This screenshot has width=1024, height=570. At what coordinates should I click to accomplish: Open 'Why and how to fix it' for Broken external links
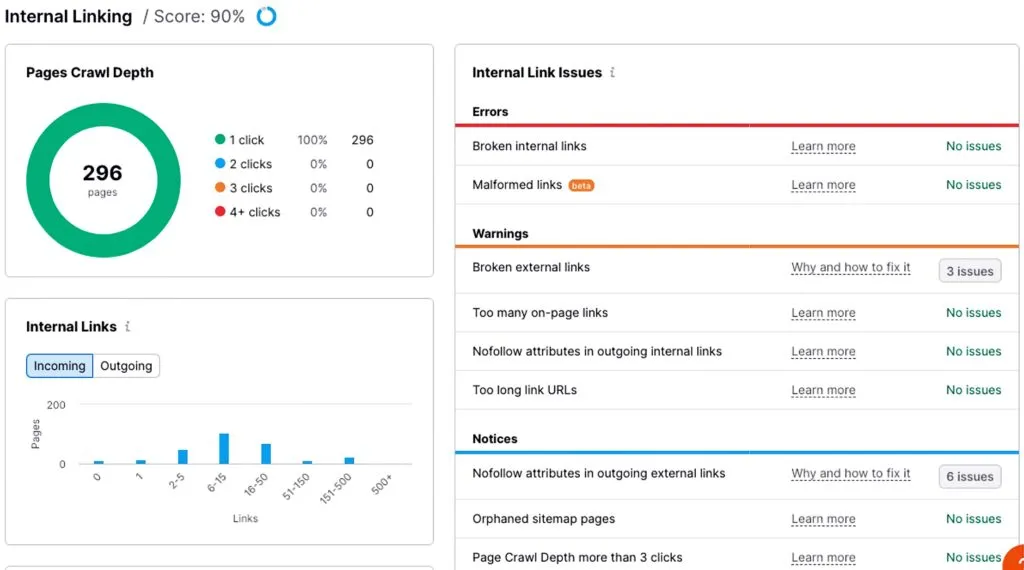[x=851, y=268]
